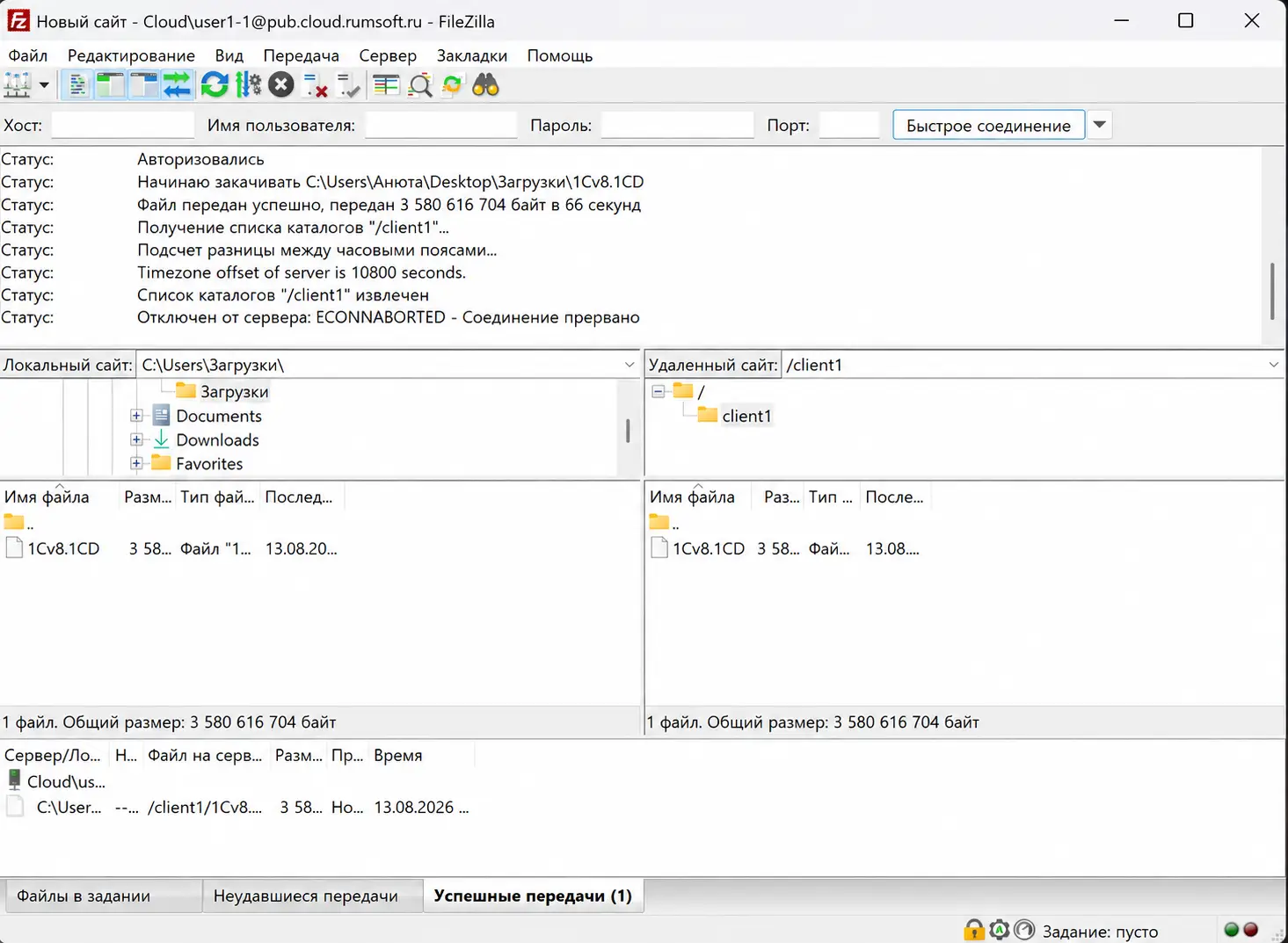Focus the Имя пользователя input field
1288x943 pixels.
(440, 125)
